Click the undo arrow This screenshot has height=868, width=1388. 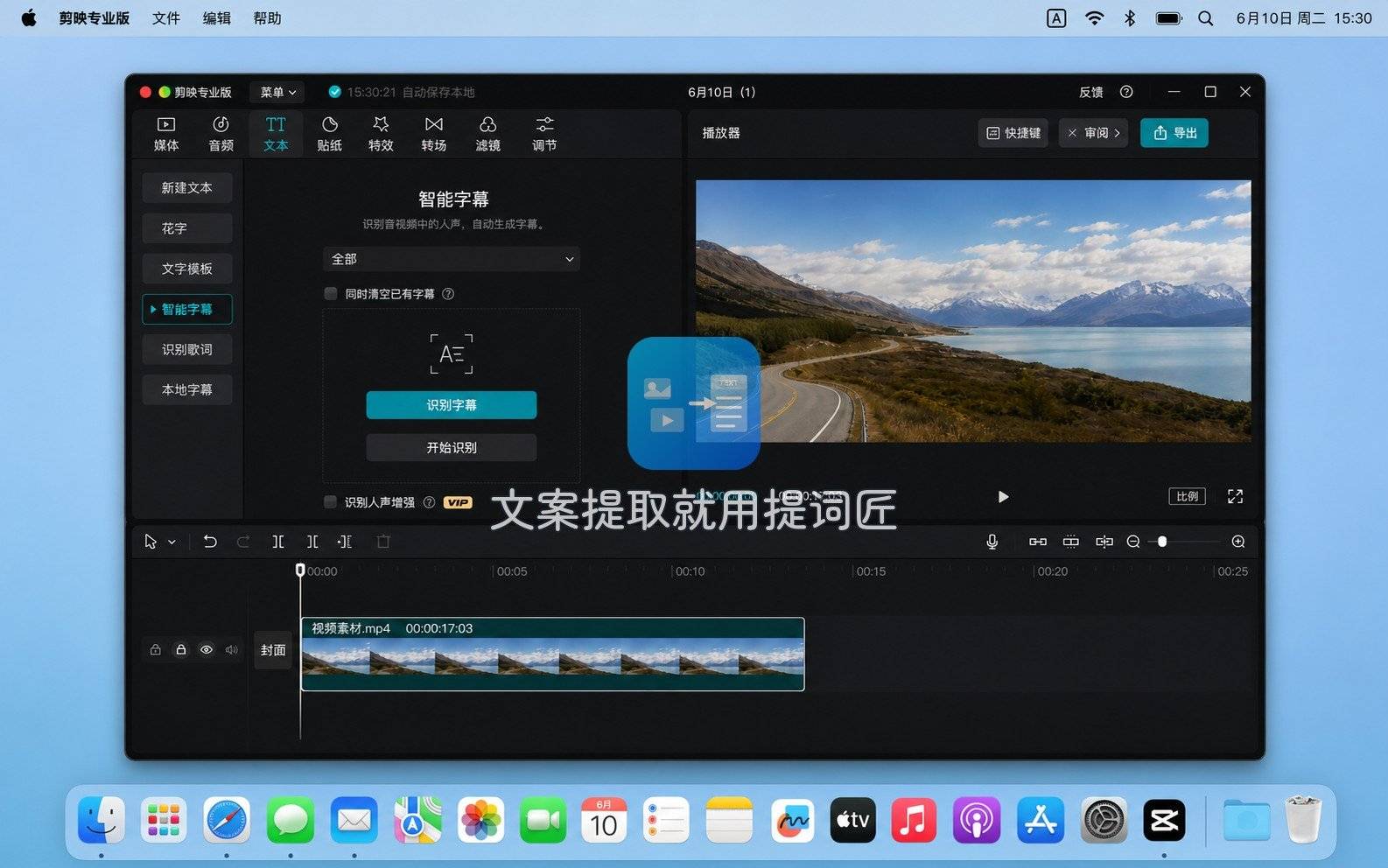click(x=210, y=542)
